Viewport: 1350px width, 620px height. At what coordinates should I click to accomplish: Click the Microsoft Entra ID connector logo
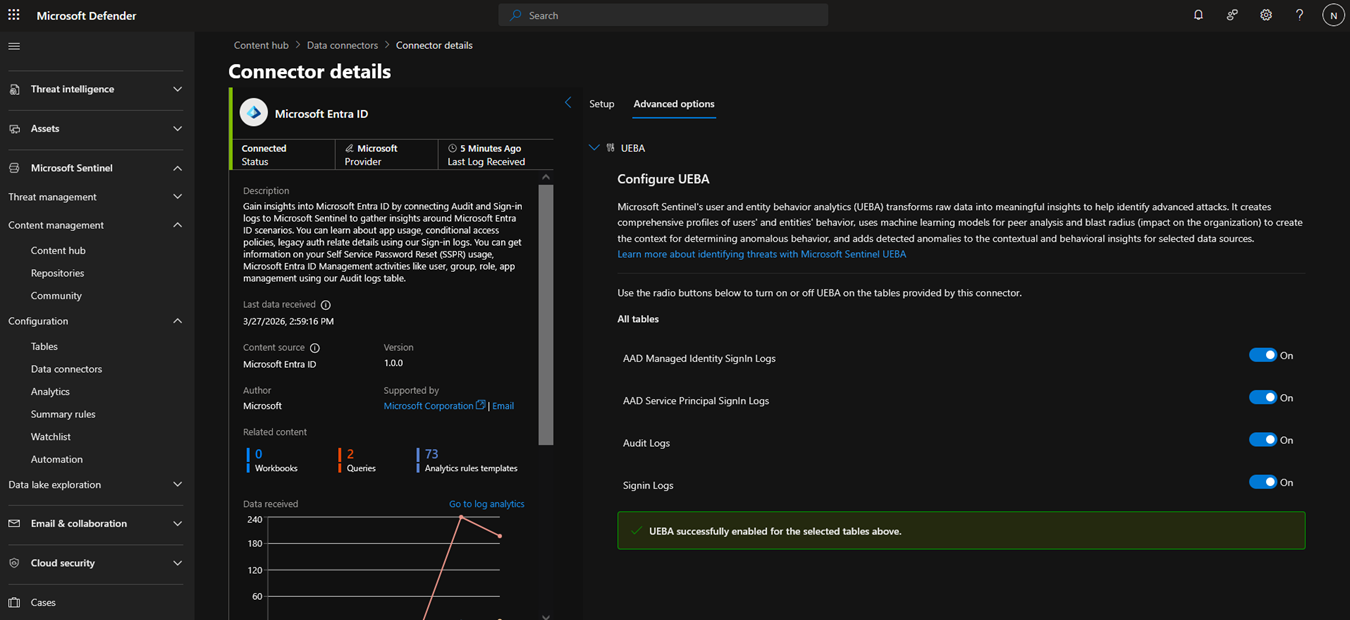pyautogui.click(x=254, y=113)
